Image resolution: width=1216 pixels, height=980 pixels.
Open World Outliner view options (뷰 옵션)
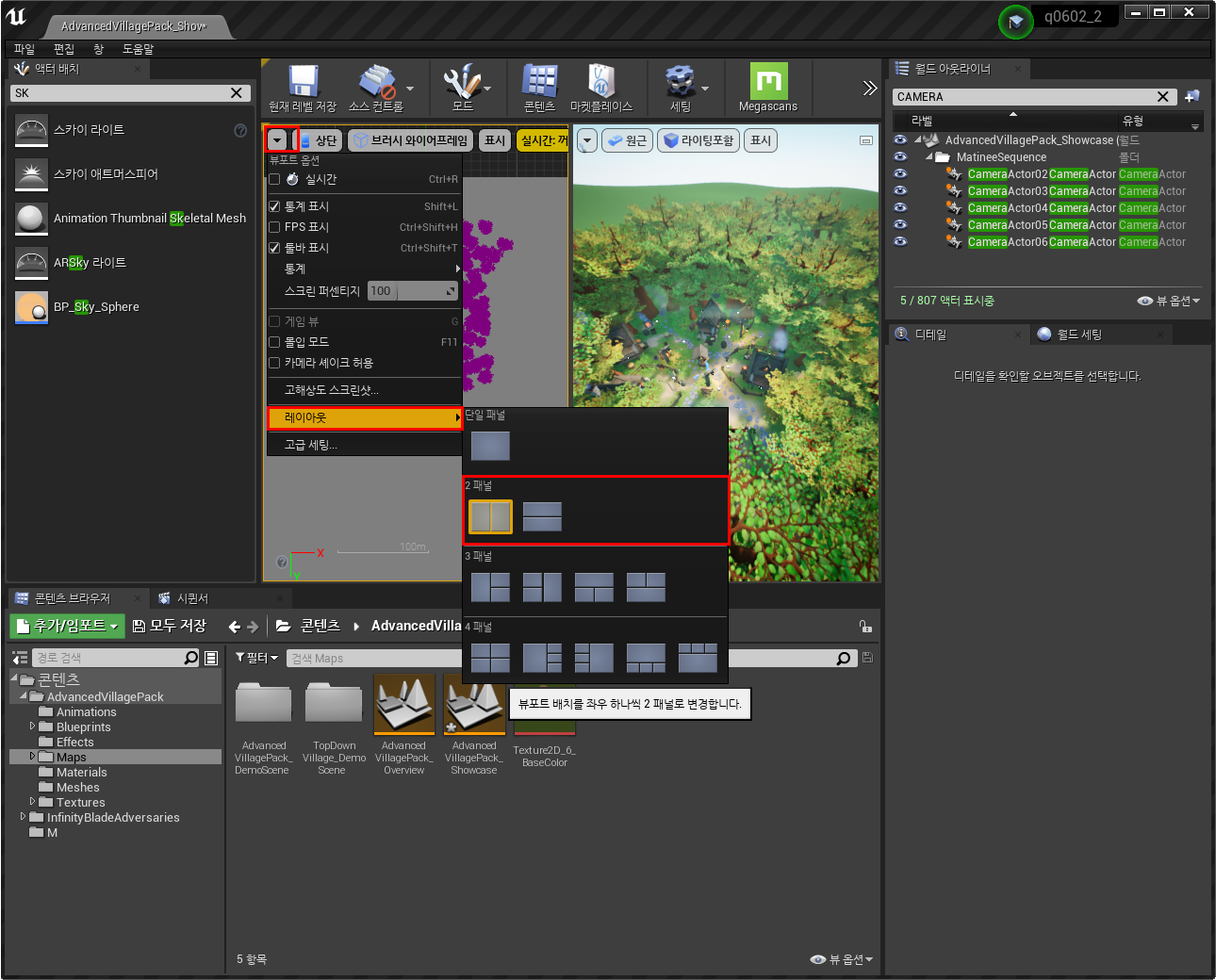(1169, 301)
